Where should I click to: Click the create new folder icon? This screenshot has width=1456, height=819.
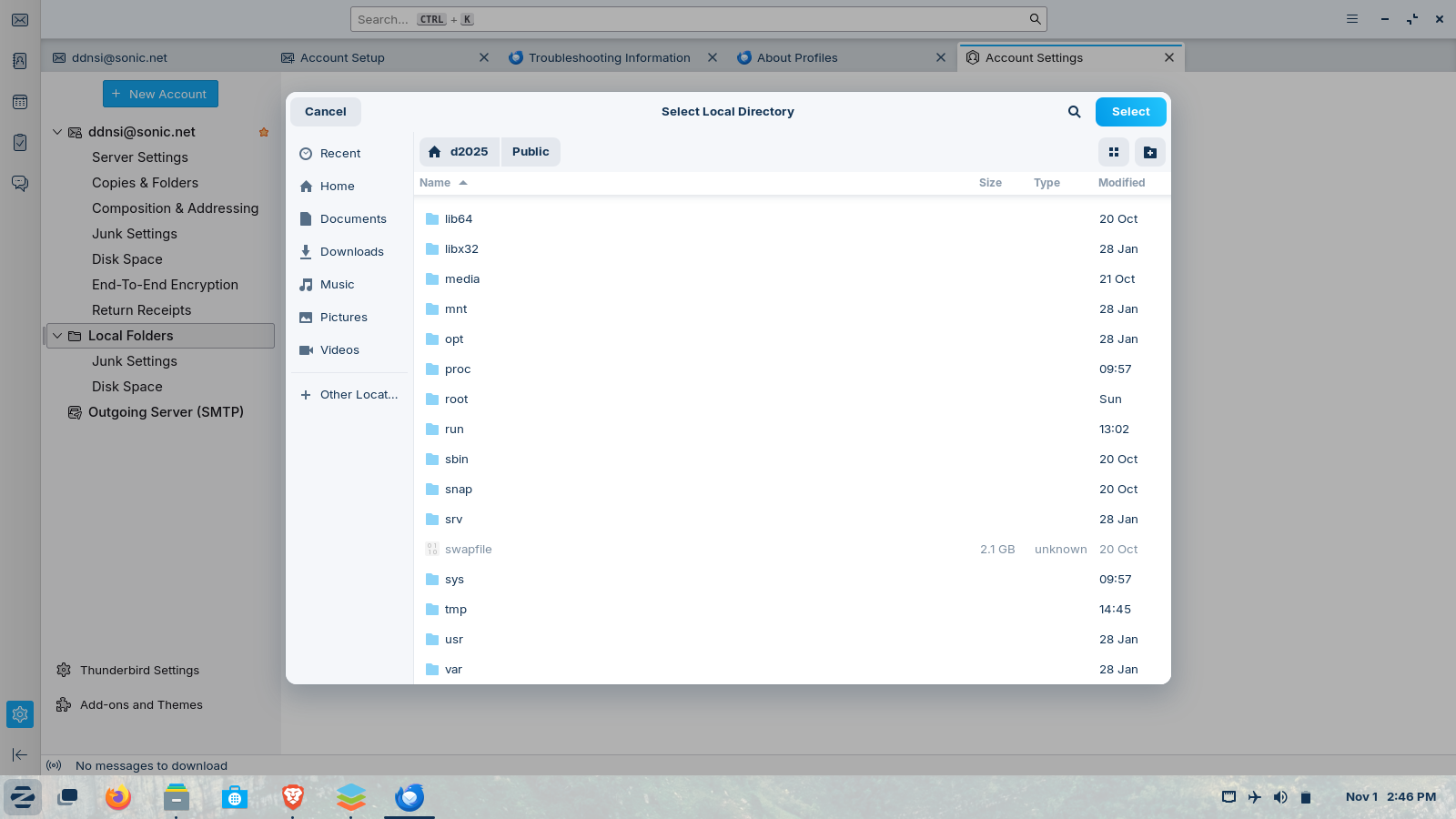(x=1150, y=152)
